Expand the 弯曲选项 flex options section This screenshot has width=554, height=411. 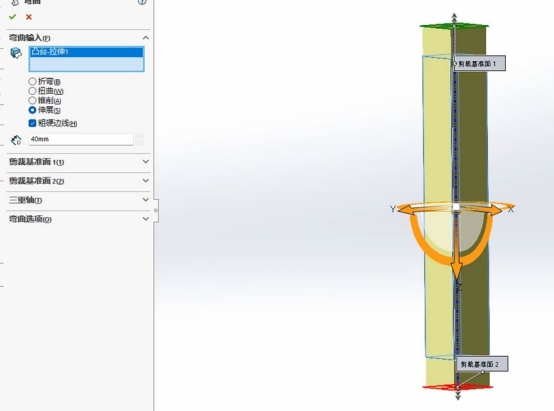pos(78,219)
